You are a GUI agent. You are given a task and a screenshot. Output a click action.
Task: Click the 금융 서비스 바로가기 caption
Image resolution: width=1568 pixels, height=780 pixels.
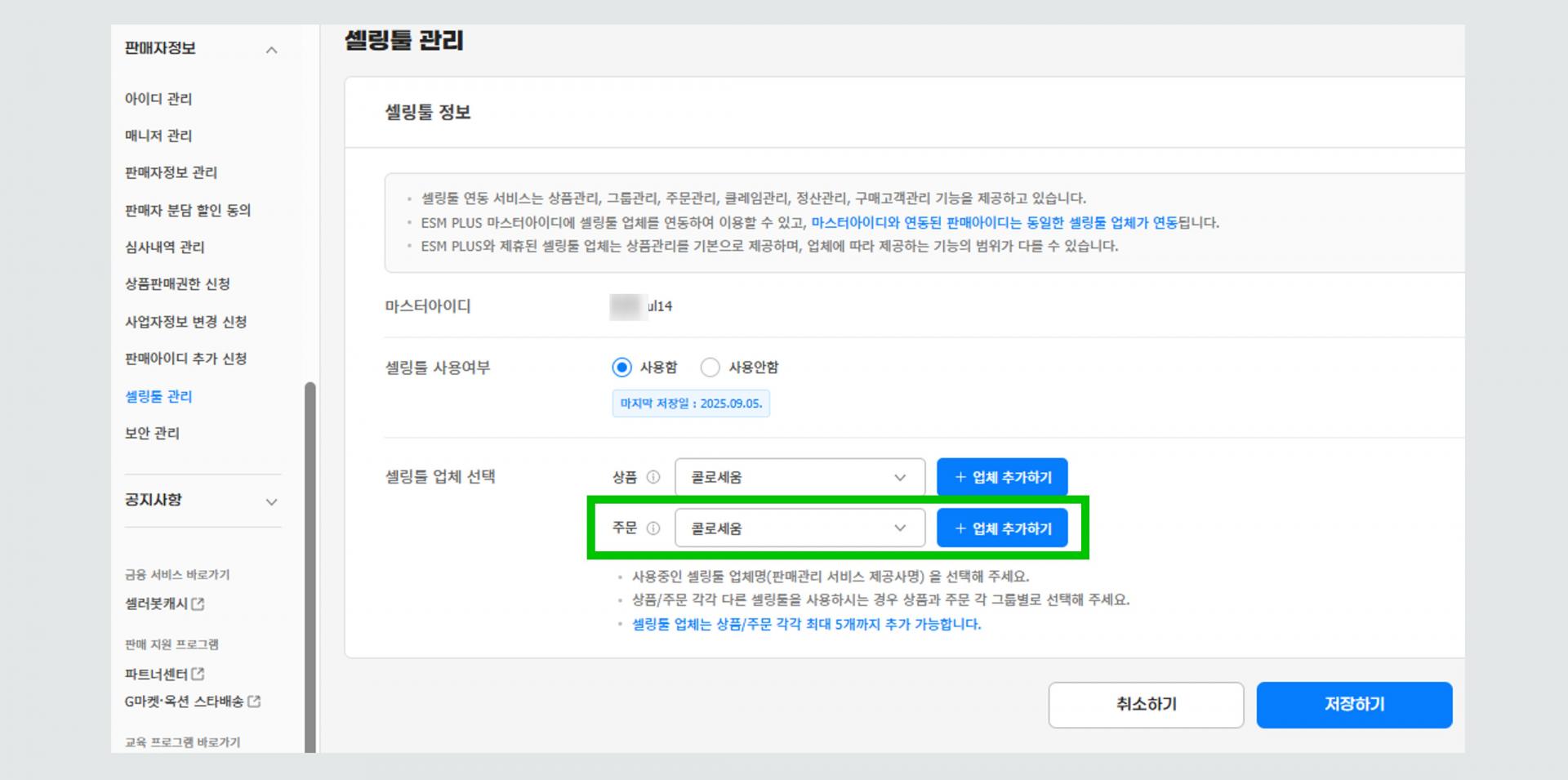click(x=177, y=574)
